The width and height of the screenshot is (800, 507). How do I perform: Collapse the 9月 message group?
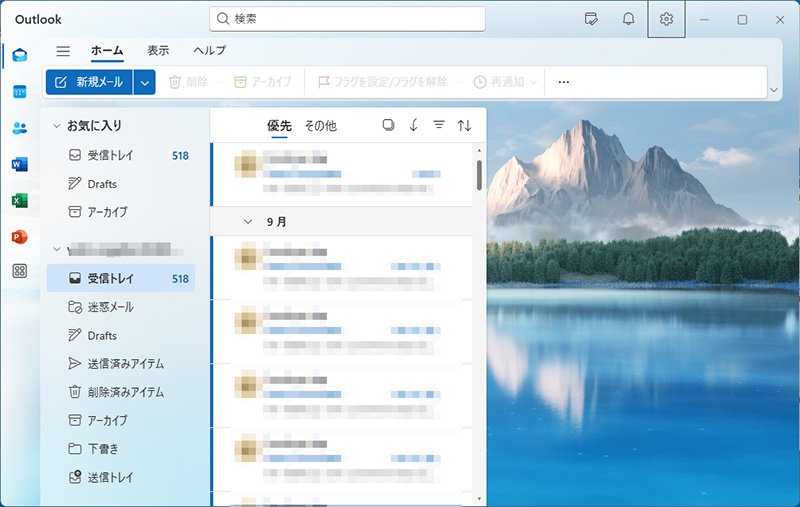(248, 221)
